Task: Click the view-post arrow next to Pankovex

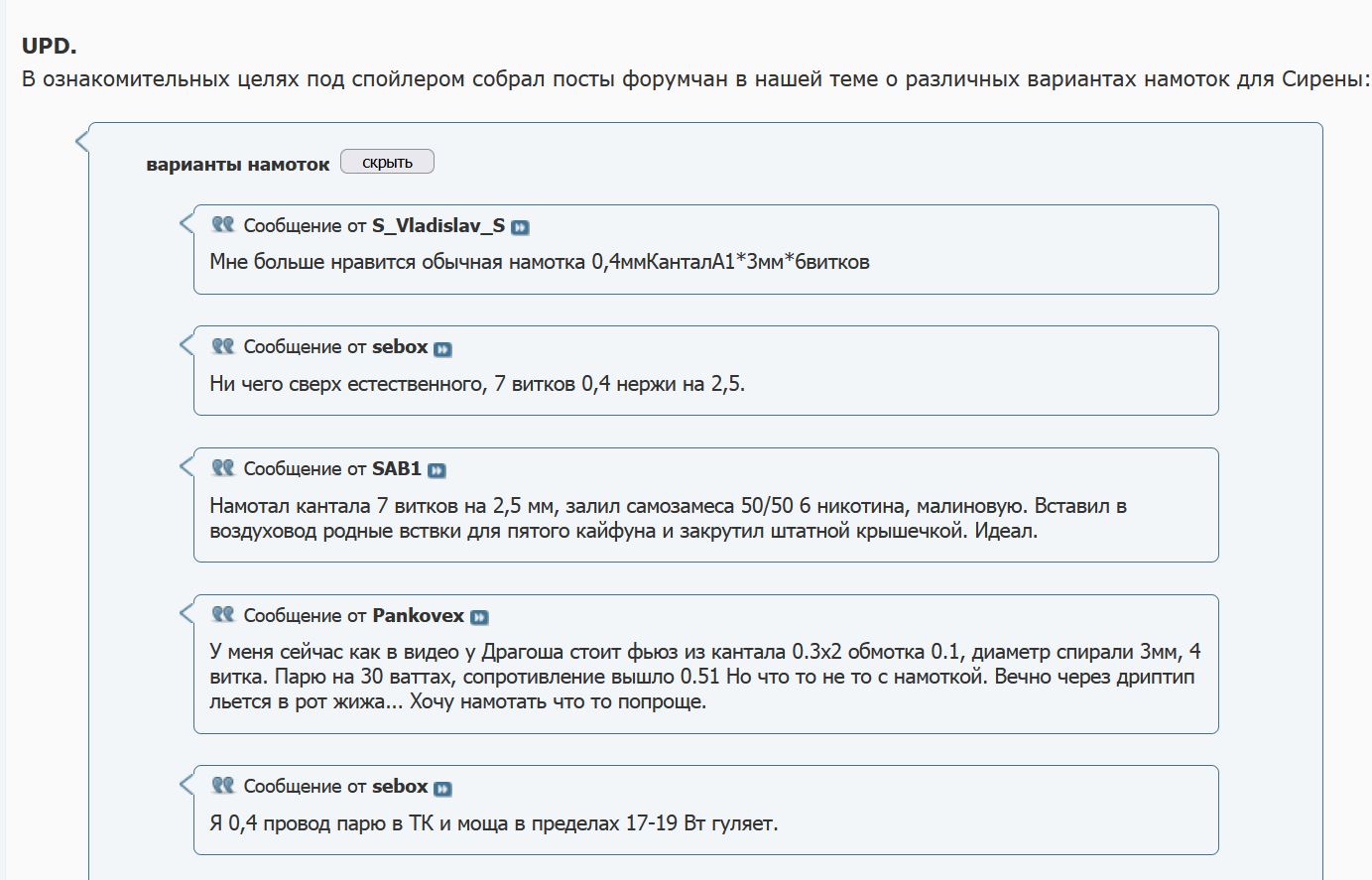Action: pyautogui.click(x=479, y=617)
